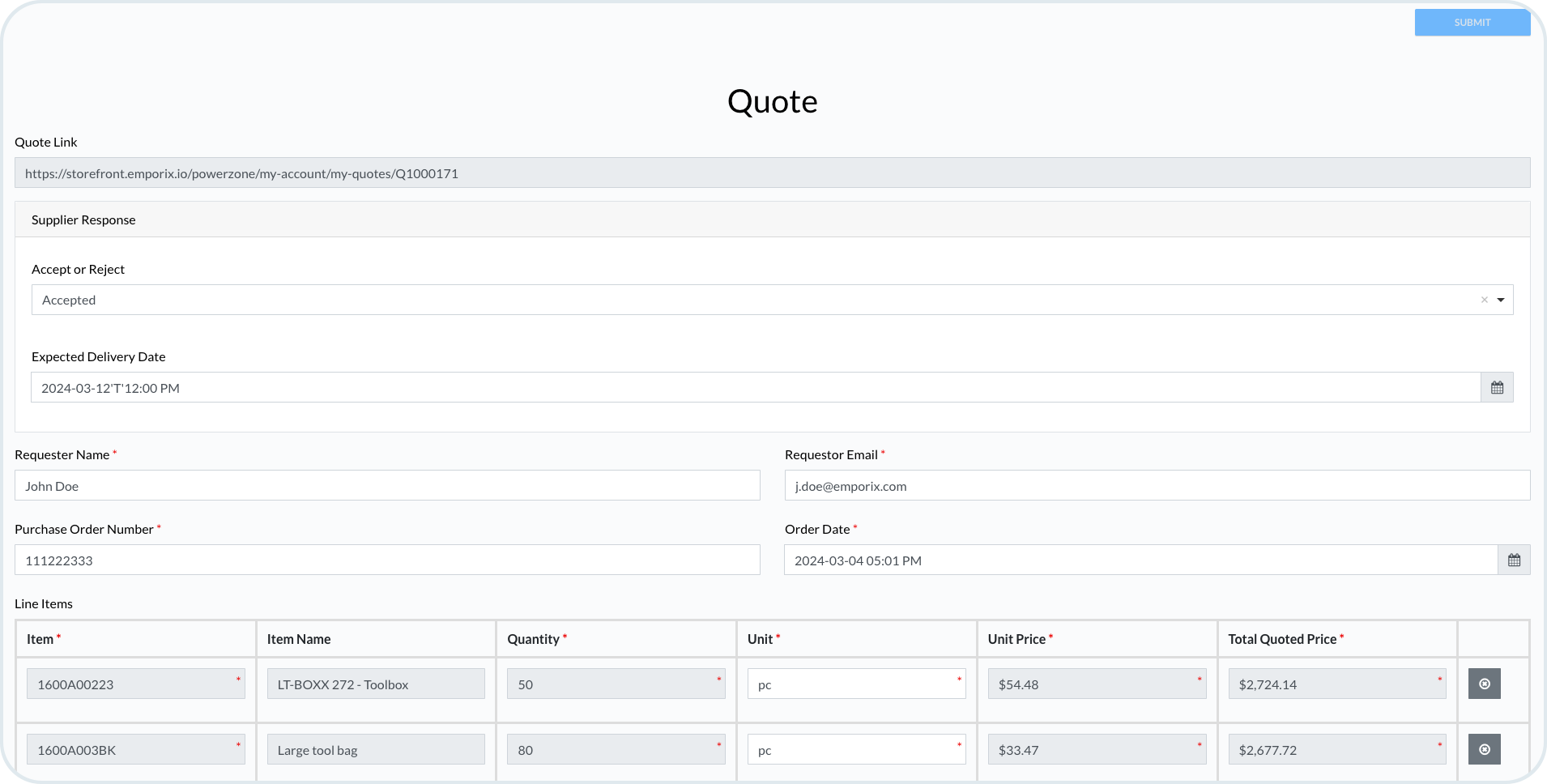Remove the Large tool bag line item
1547x784 pixels.
pyautogui.click(x=1484, y=750)
